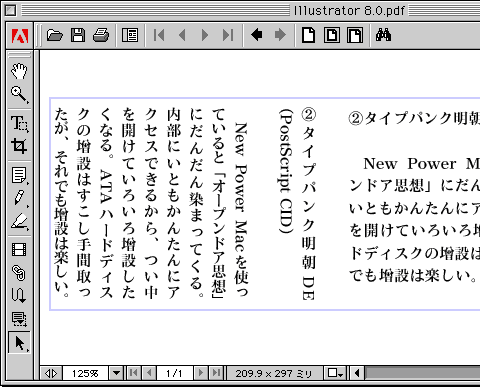
Task: Expand the zoom percentage dropdown arrow
Action: pyautogui.click(x=116, y=373)
